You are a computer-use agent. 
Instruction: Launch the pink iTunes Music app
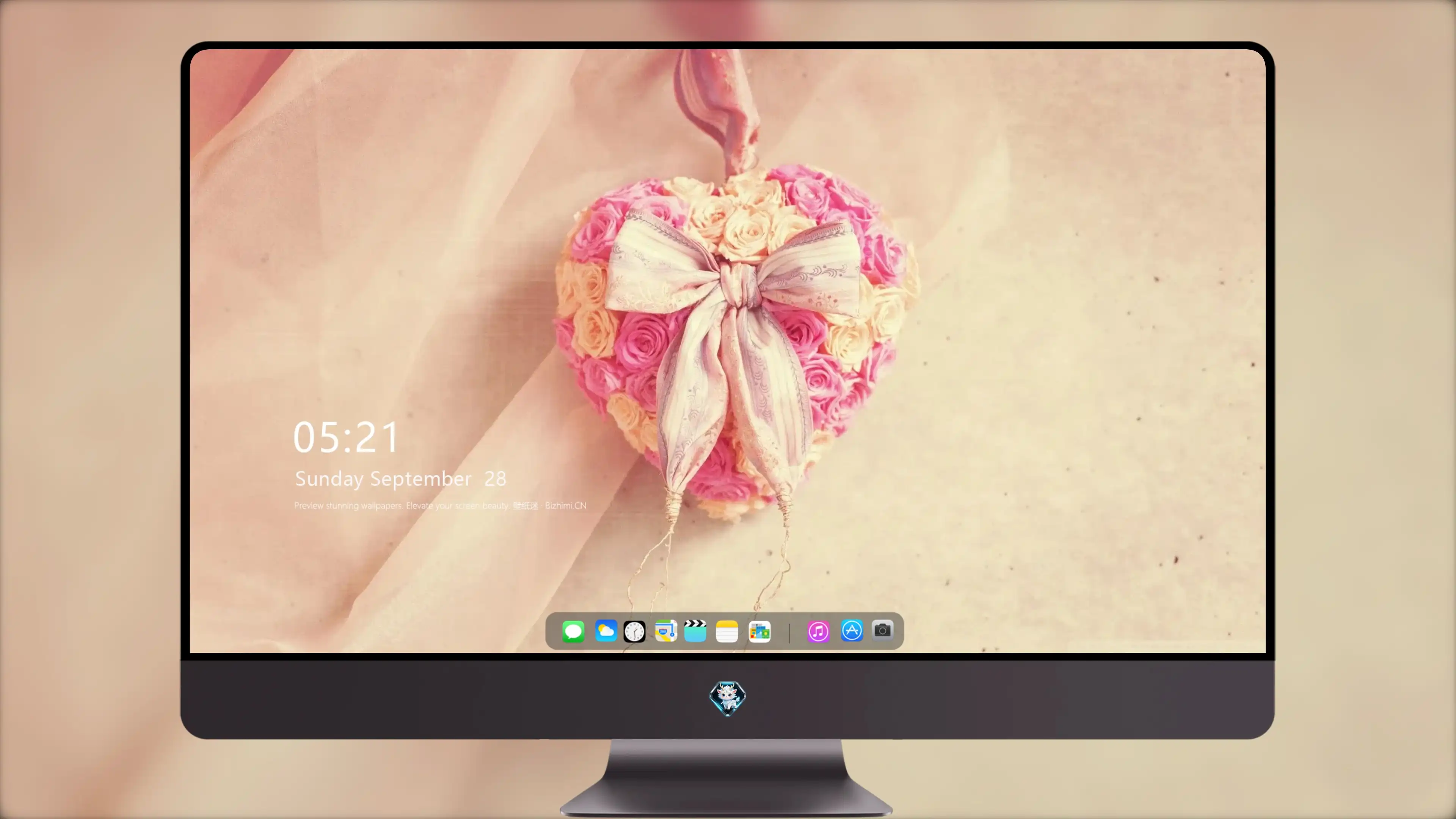pos(819,631)
